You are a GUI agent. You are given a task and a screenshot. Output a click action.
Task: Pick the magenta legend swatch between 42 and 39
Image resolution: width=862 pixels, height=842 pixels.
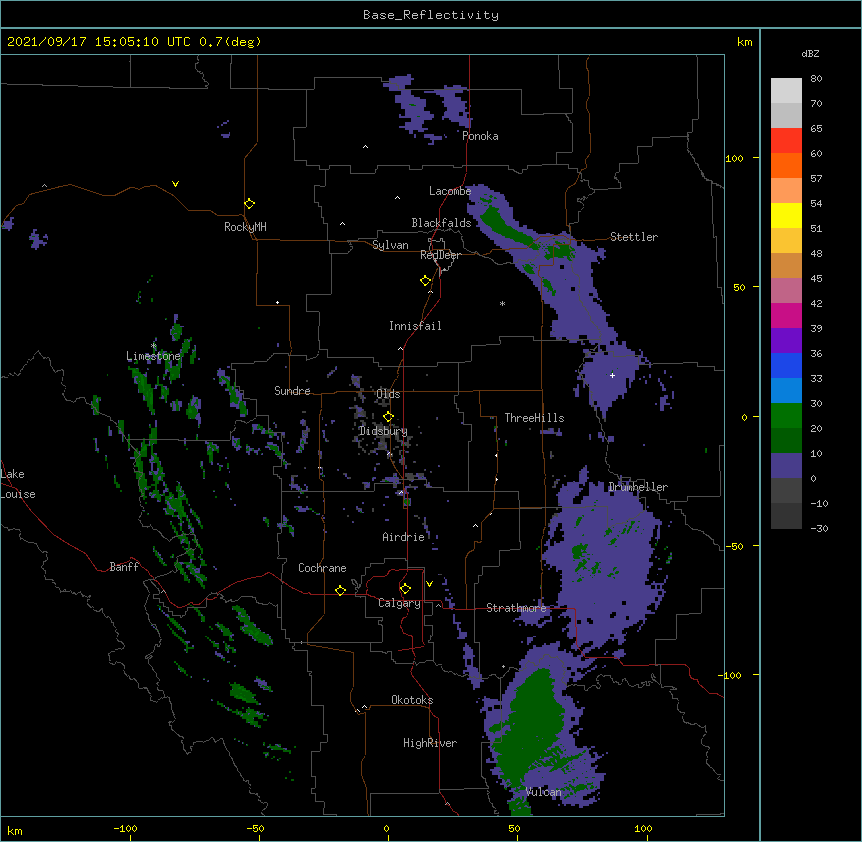[x=786, y=315]
